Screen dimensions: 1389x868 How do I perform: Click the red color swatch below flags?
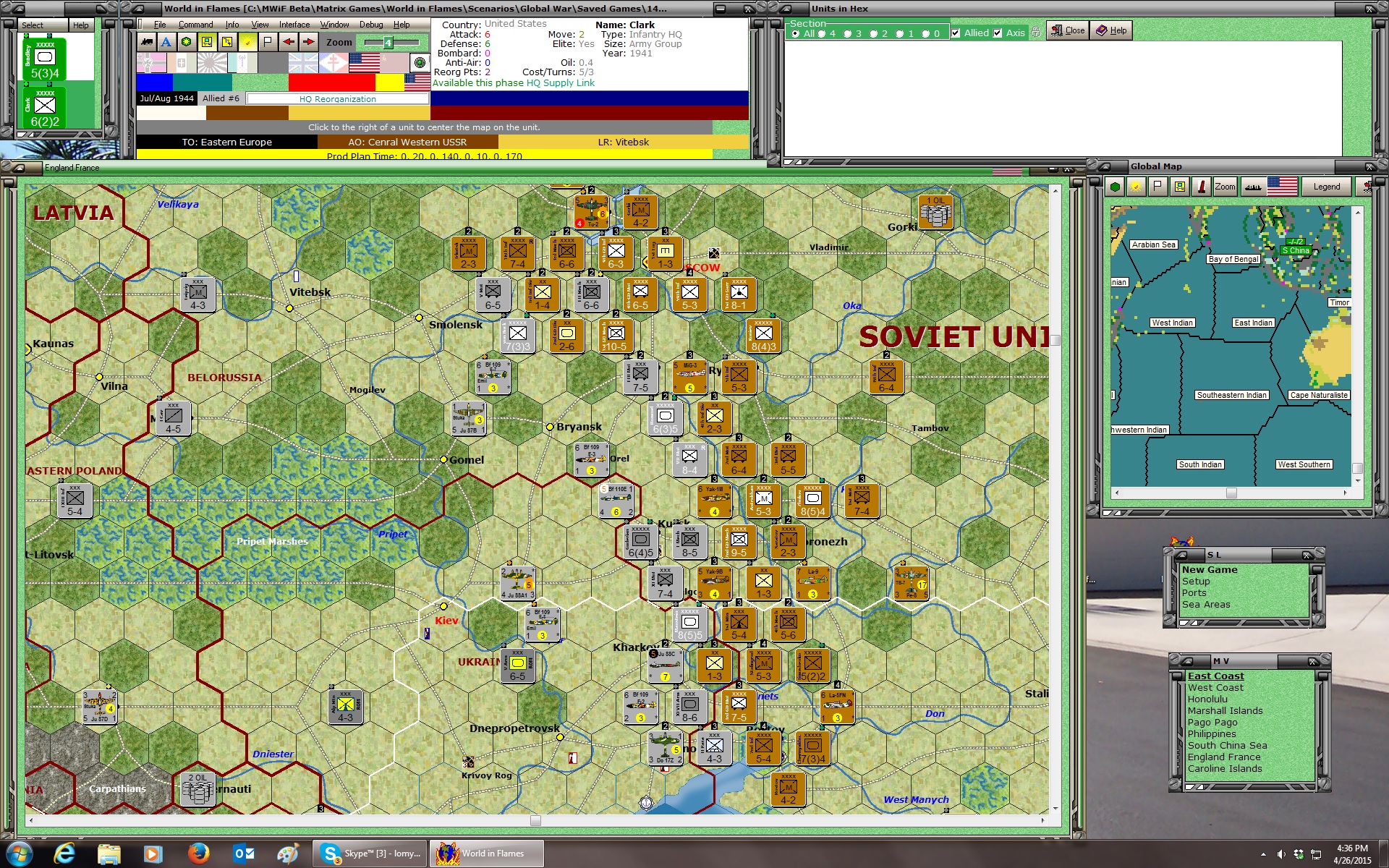click(x=331, y=82)
